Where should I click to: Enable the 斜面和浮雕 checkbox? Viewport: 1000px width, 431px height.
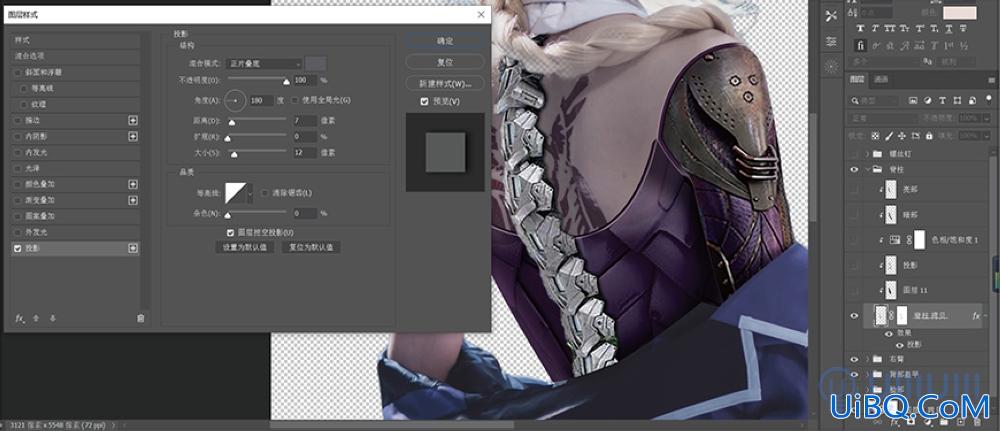18,73
